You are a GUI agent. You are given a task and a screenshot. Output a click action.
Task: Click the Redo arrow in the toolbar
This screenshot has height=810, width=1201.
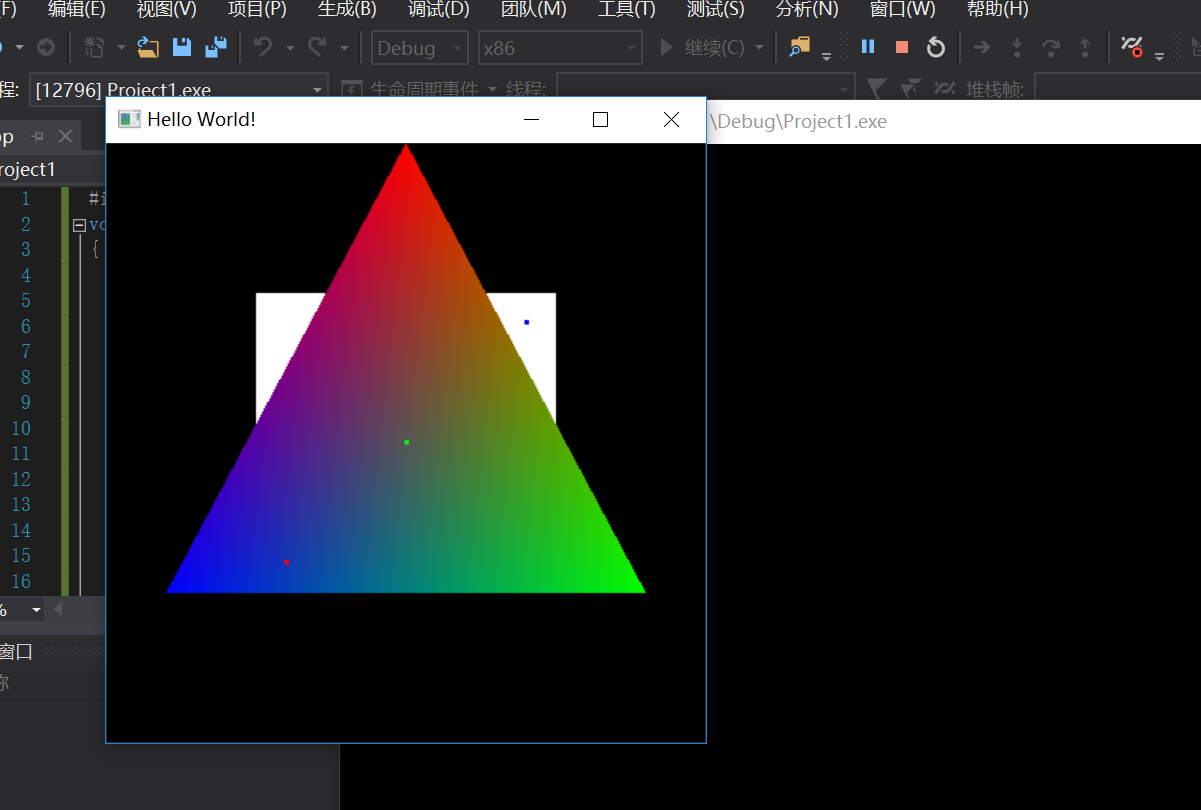click(317, 47)
